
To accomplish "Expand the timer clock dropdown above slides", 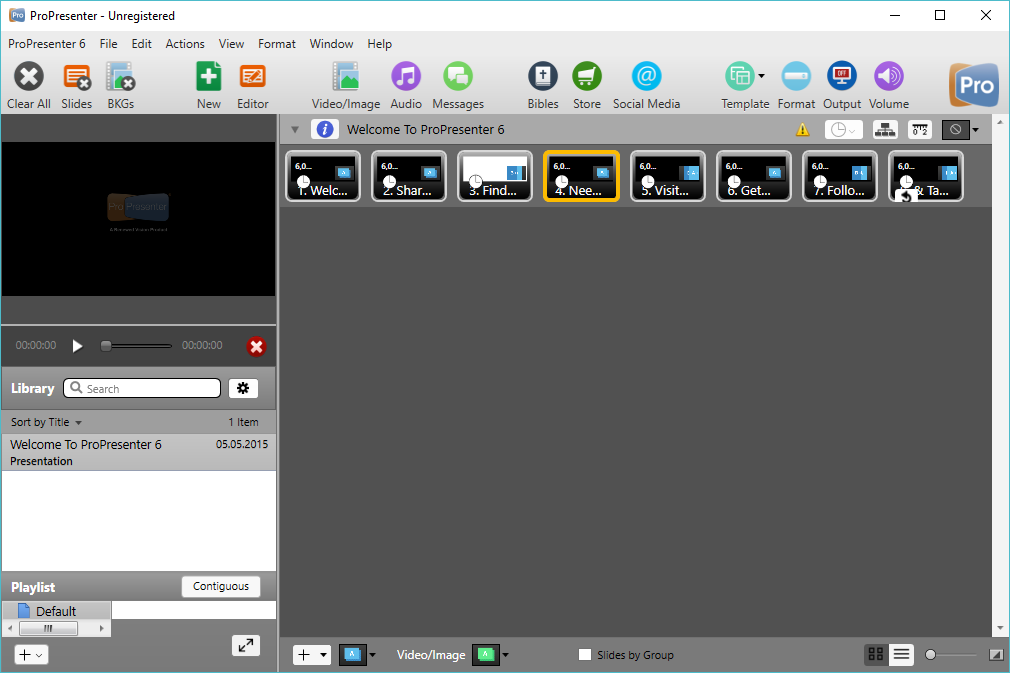I will [x=842, y=129].
